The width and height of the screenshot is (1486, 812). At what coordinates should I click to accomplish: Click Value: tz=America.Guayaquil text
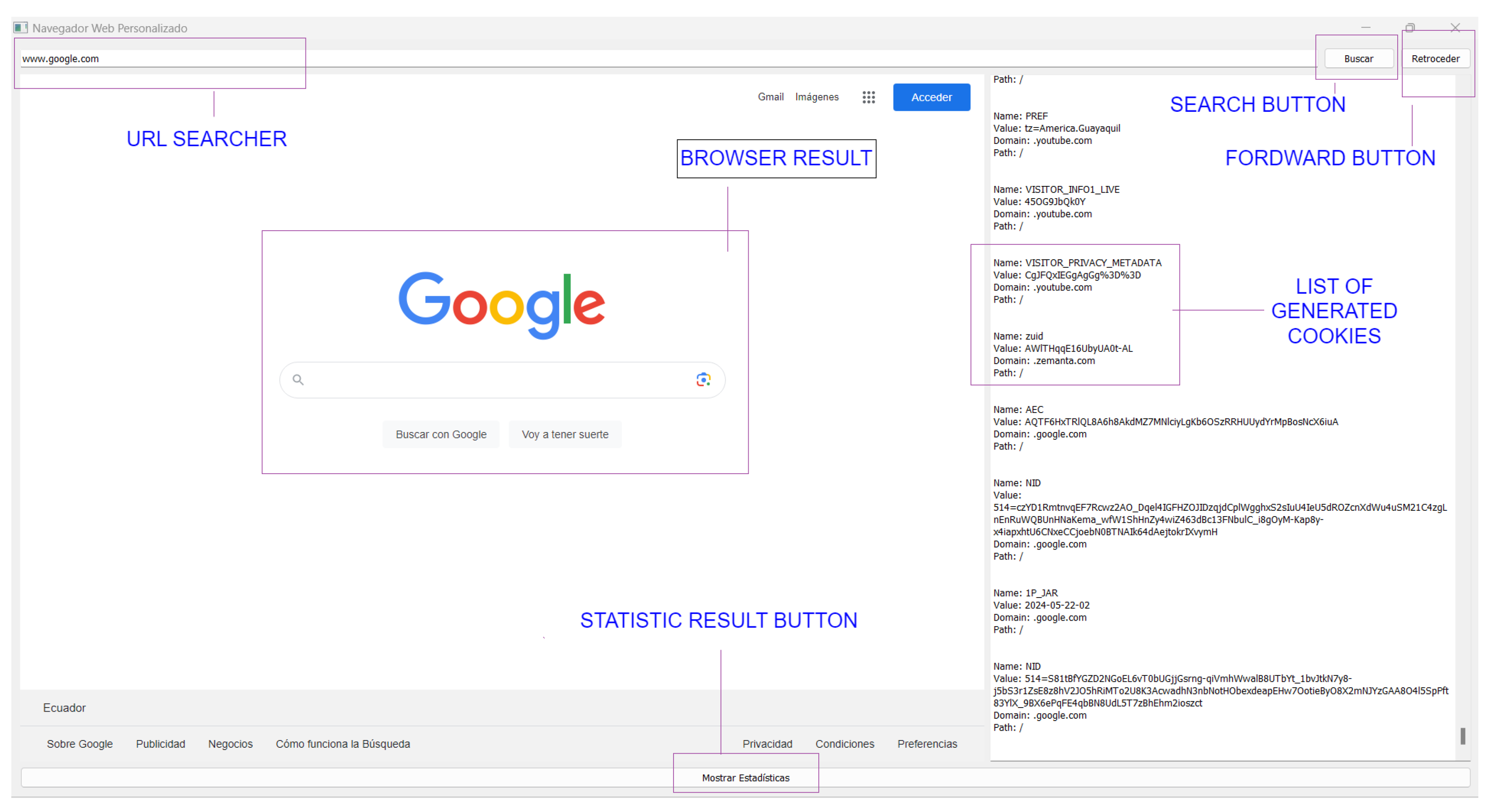coord(1056,128)
